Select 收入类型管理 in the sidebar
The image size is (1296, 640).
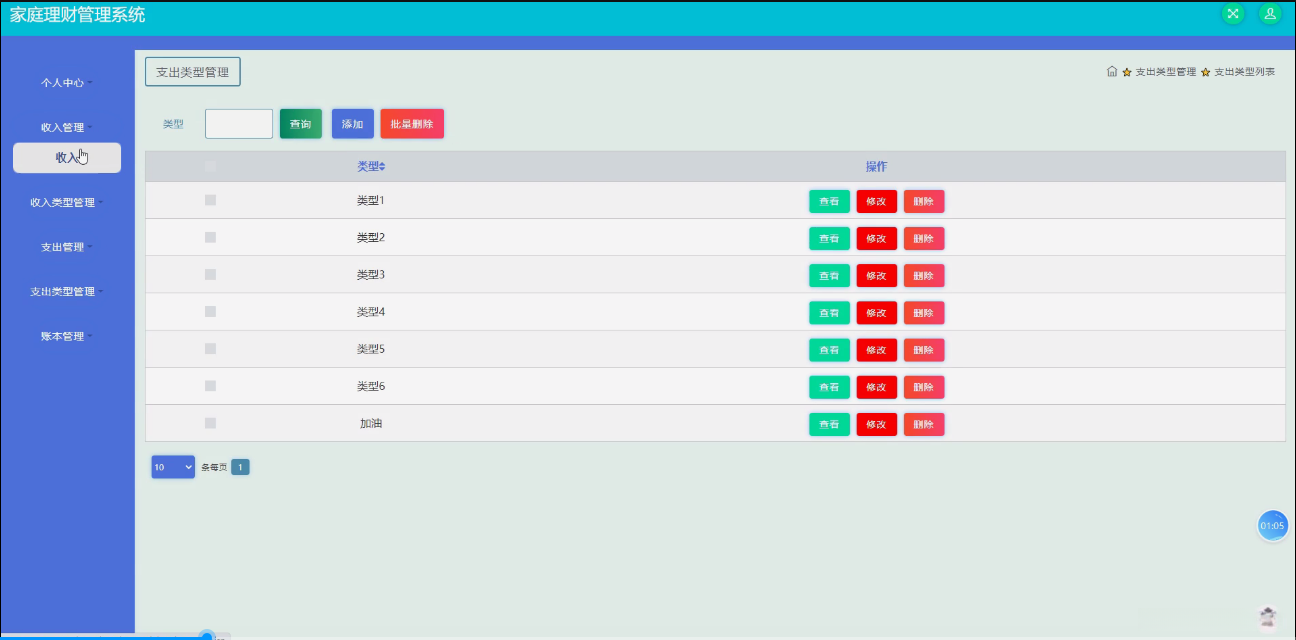[67, 202]
